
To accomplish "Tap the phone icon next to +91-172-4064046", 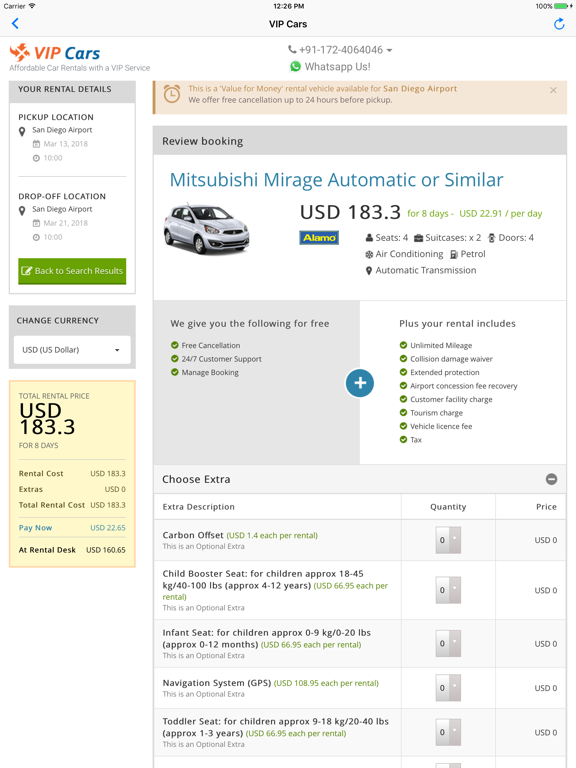I will [292, 49].
